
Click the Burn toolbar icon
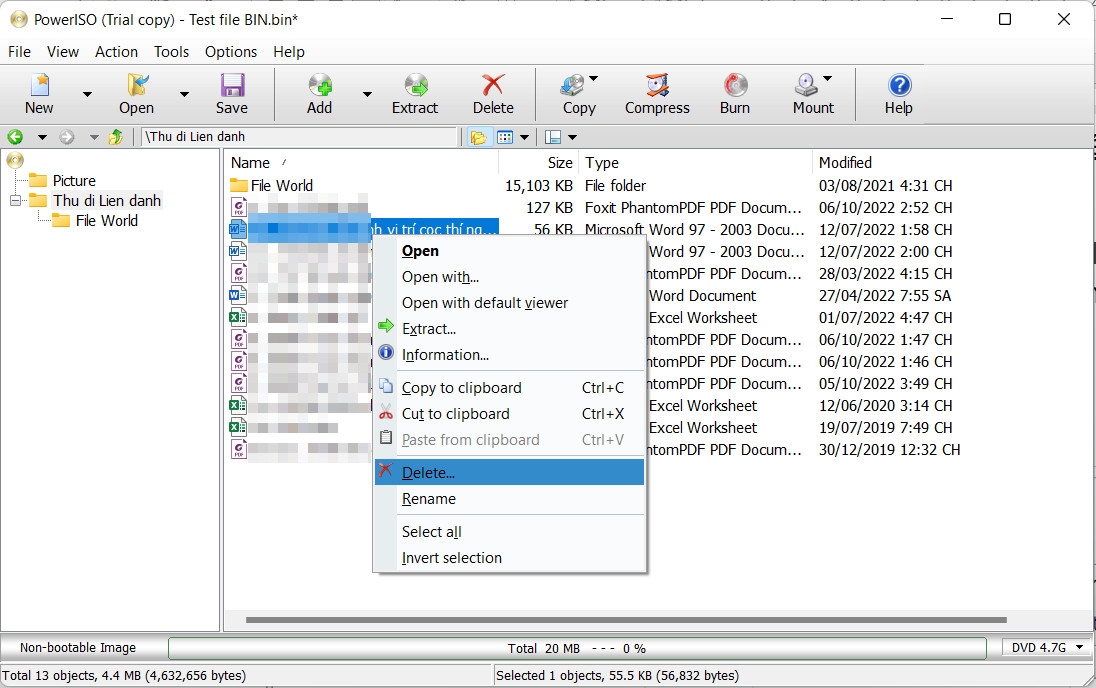(x=735, y=85)
